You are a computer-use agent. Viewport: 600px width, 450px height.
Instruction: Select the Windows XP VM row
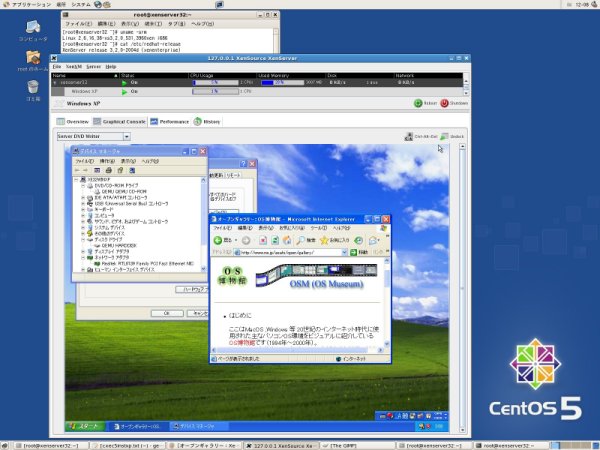point(256,91)
